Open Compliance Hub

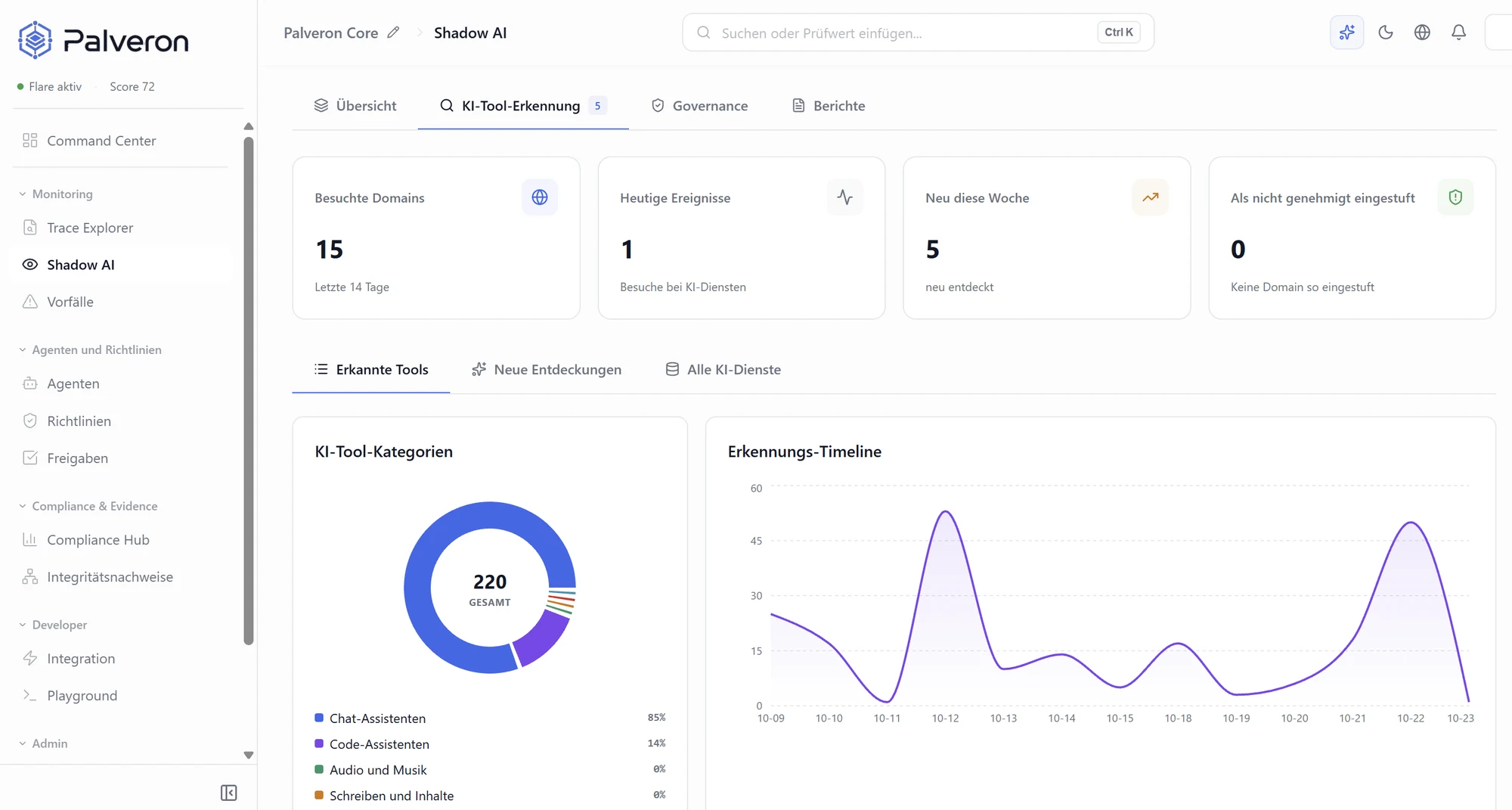tap(121, 540)
